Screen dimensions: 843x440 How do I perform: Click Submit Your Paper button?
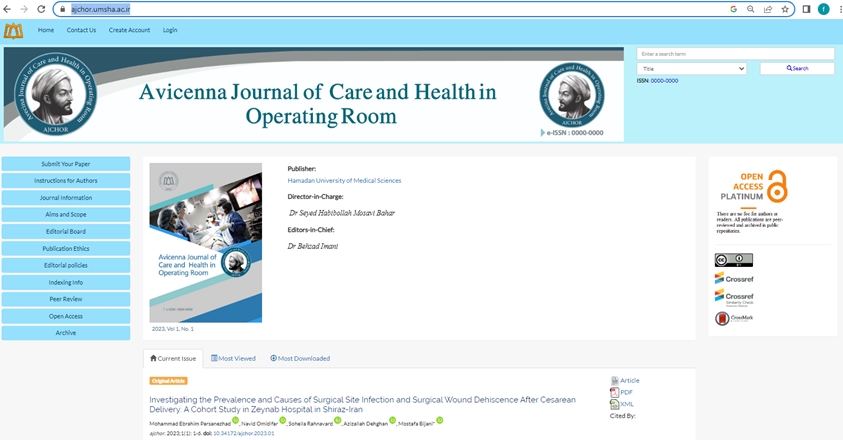coord(66,164)
